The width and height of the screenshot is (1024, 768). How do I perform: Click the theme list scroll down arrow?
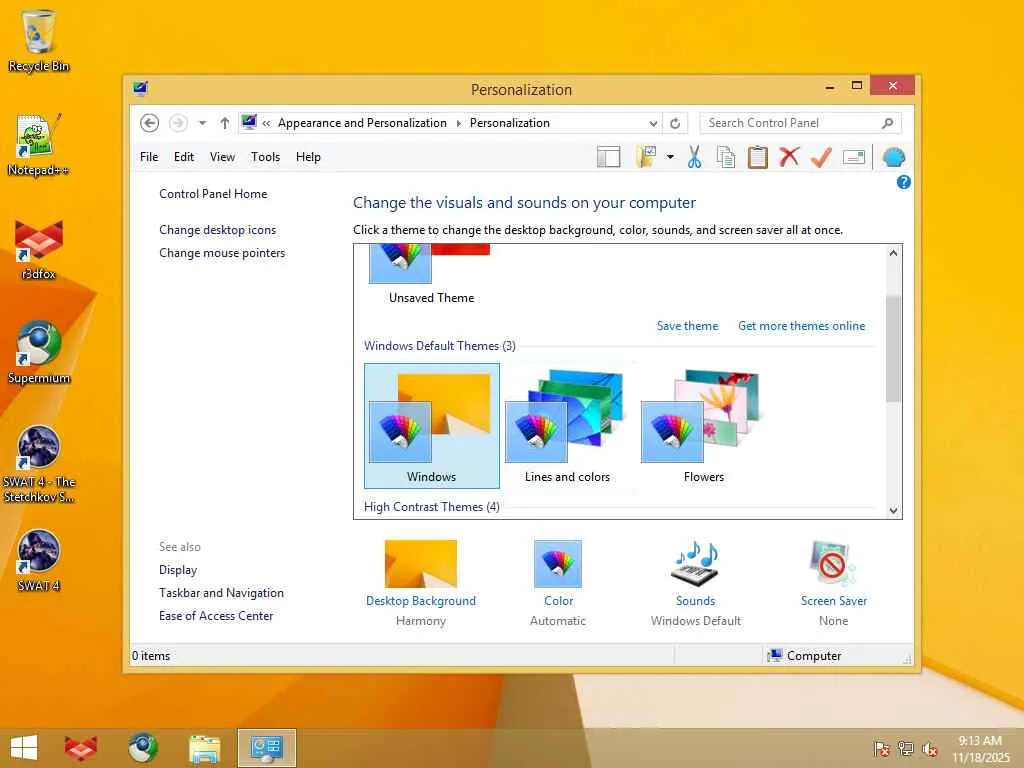coord(893,511)
